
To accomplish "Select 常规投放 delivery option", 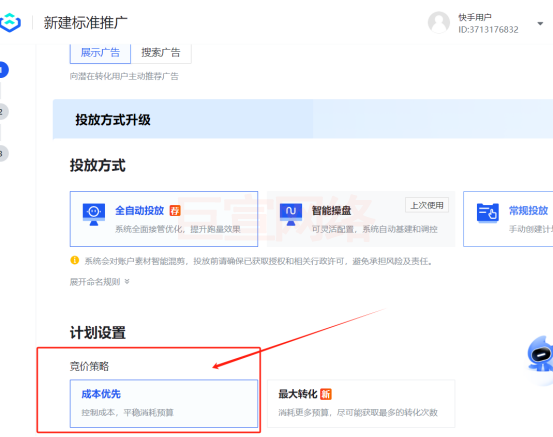I will click(x=508, y=219).
